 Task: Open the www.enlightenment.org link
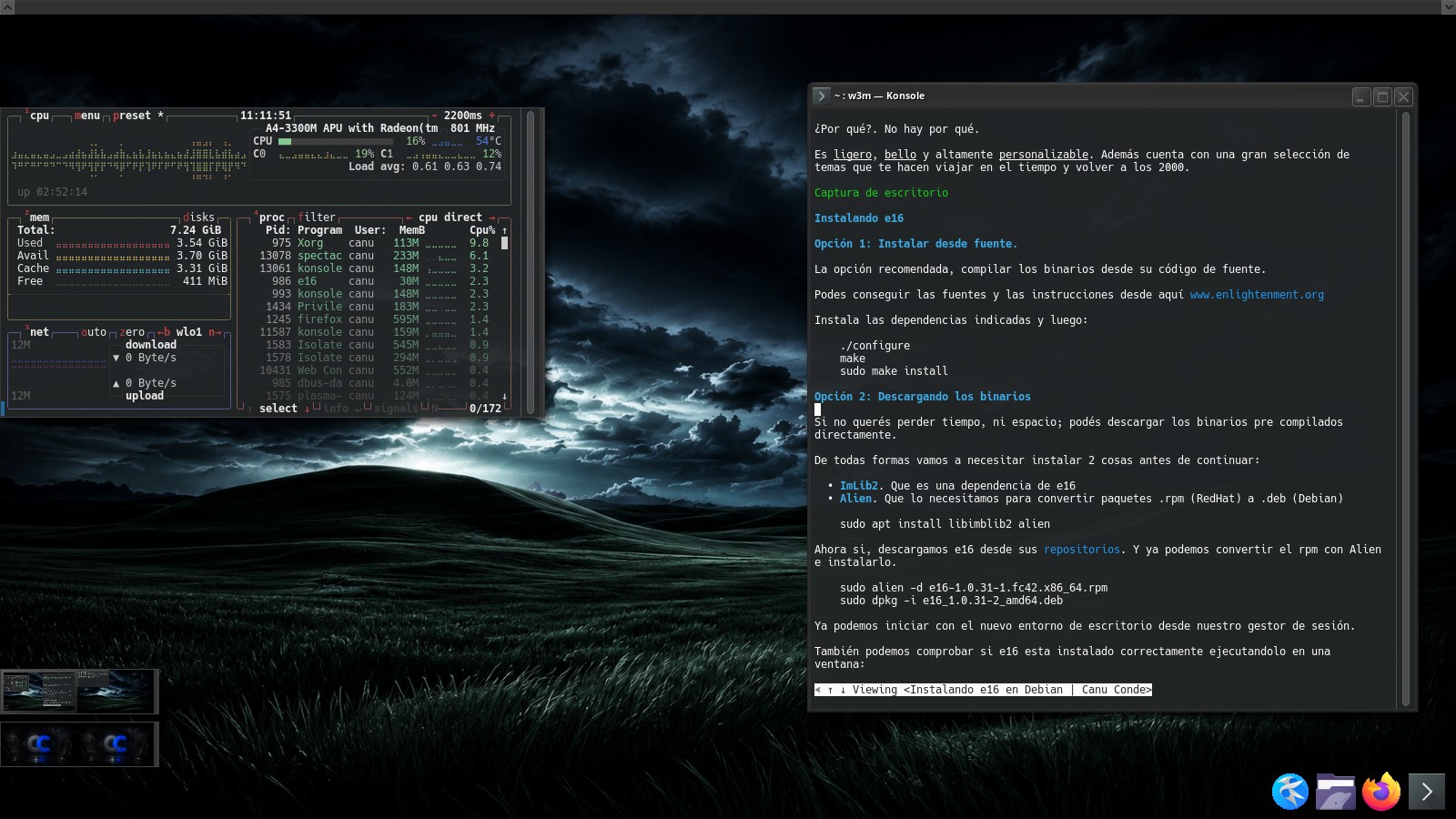click(1257, 295)
